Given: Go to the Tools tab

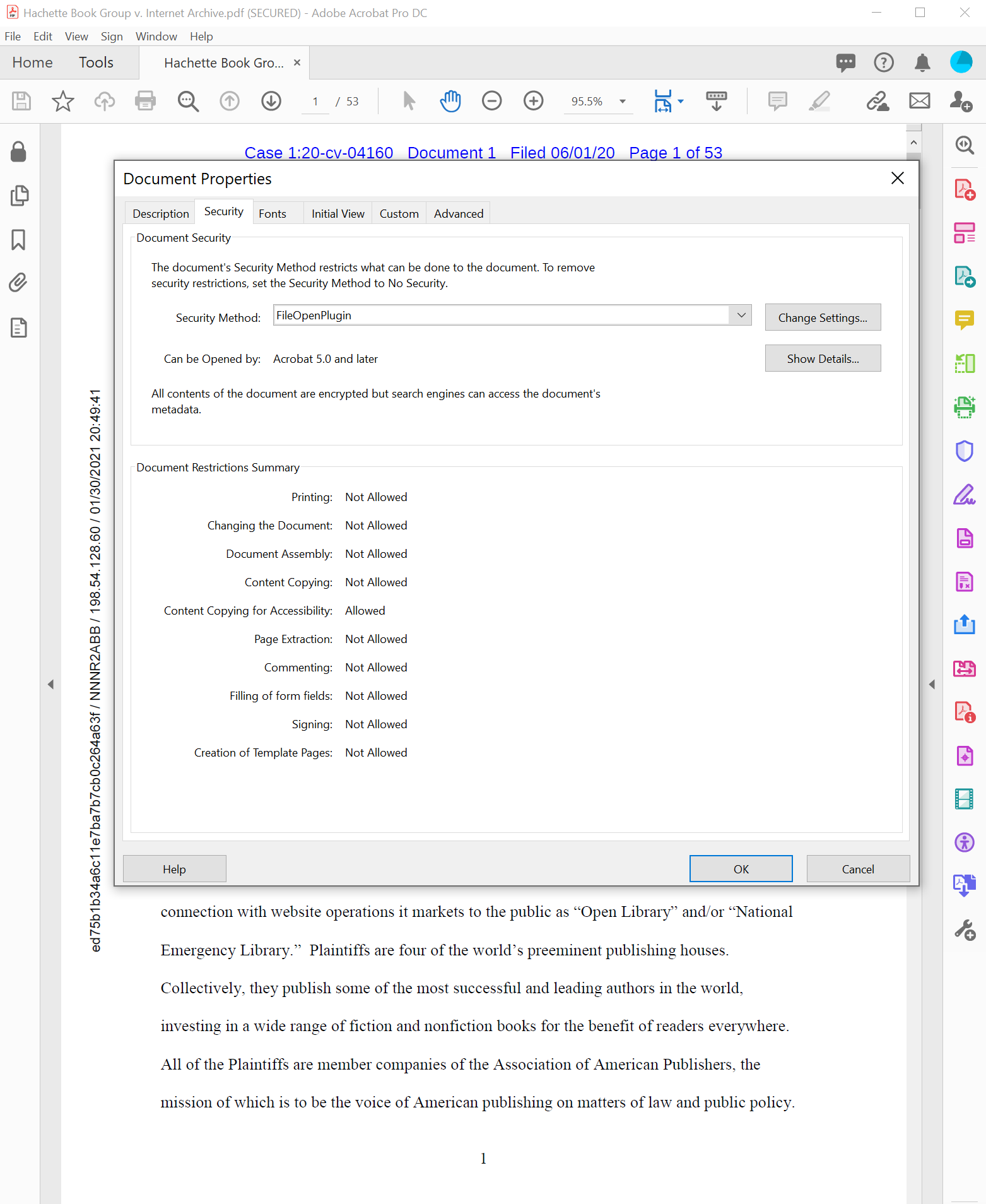Looking at the screenshot, I should pos(96,62).
